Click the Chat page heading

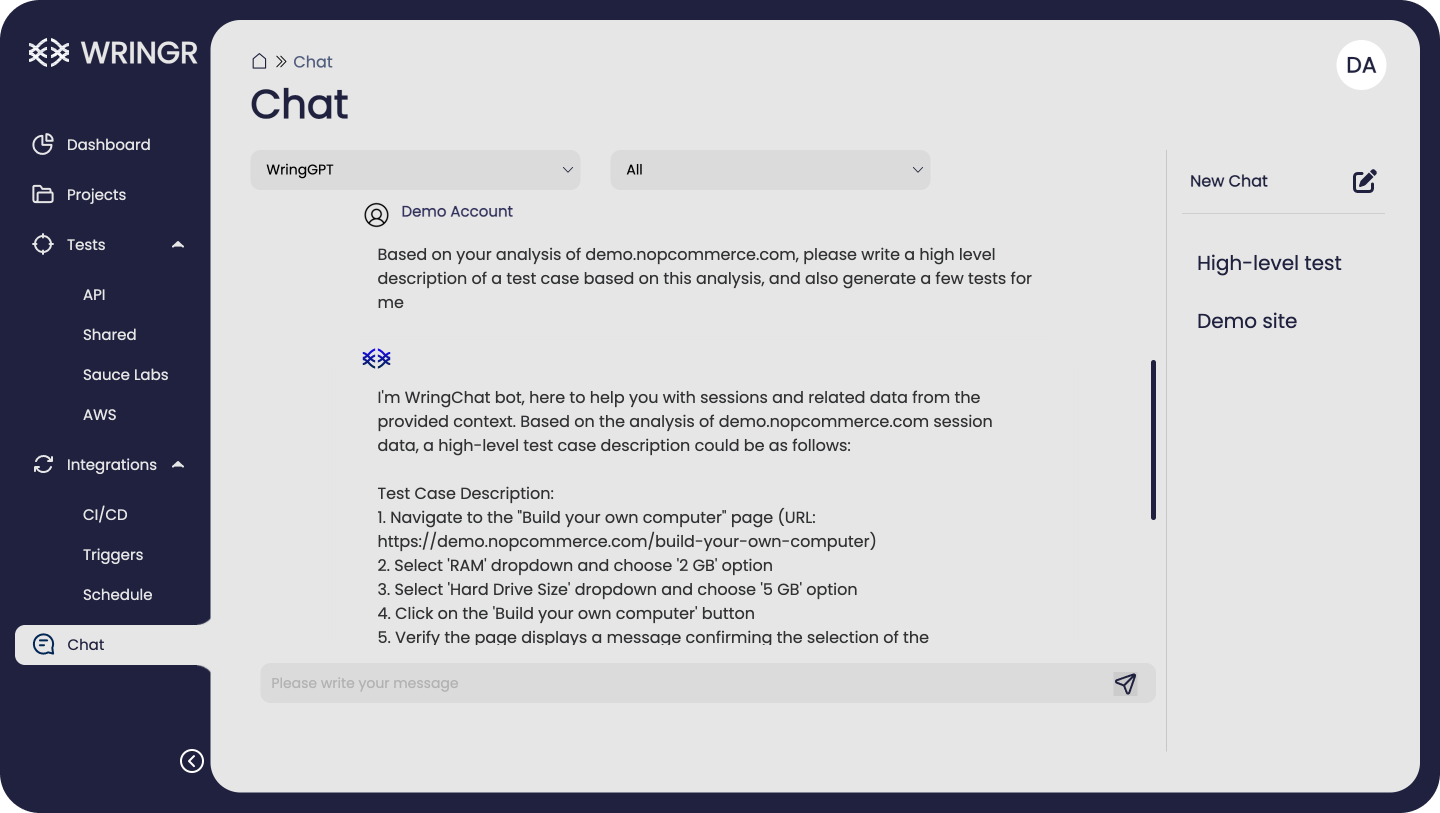coord(299,104)
